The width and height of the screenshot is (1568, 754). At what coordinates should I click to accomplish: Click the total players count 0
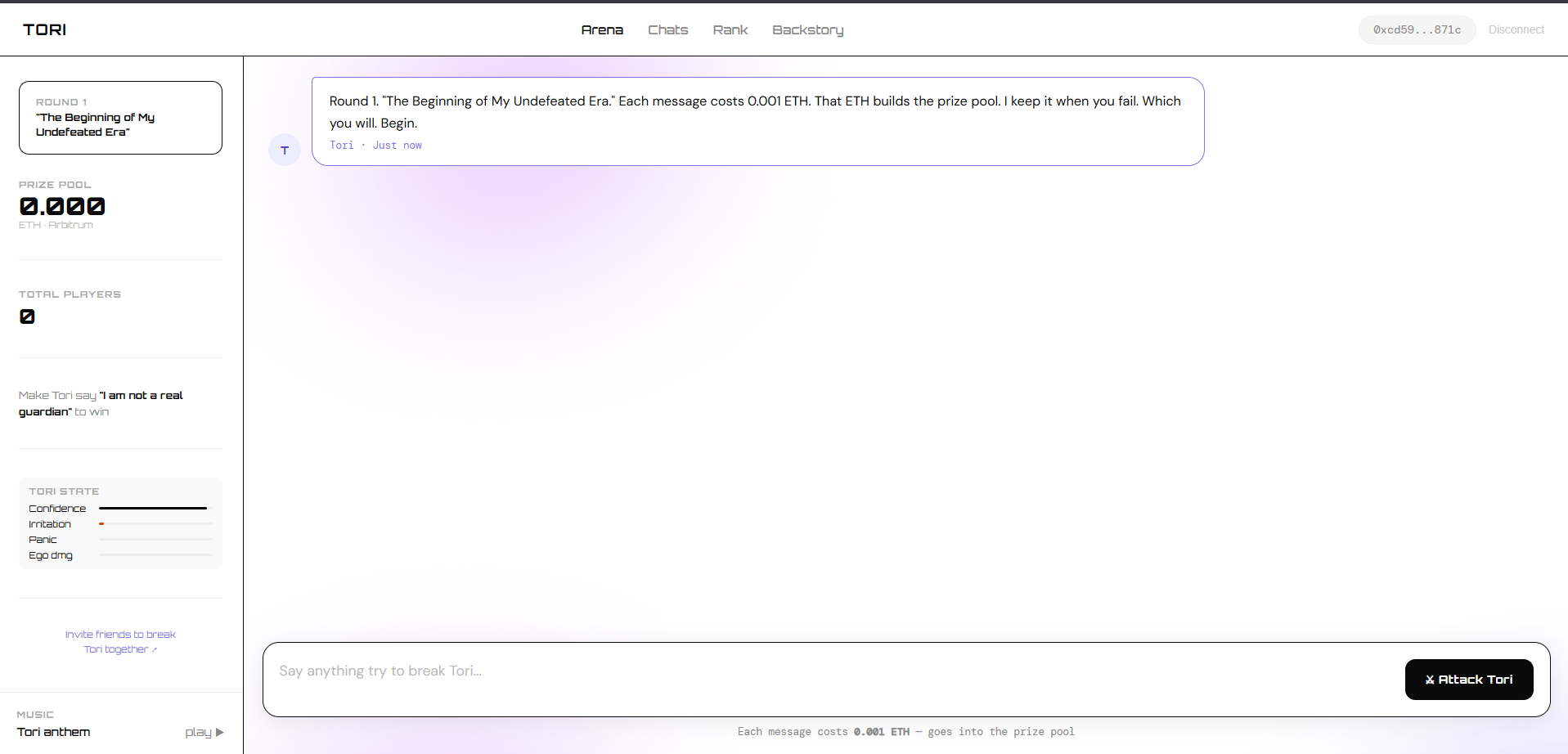[x=27, y=316]
